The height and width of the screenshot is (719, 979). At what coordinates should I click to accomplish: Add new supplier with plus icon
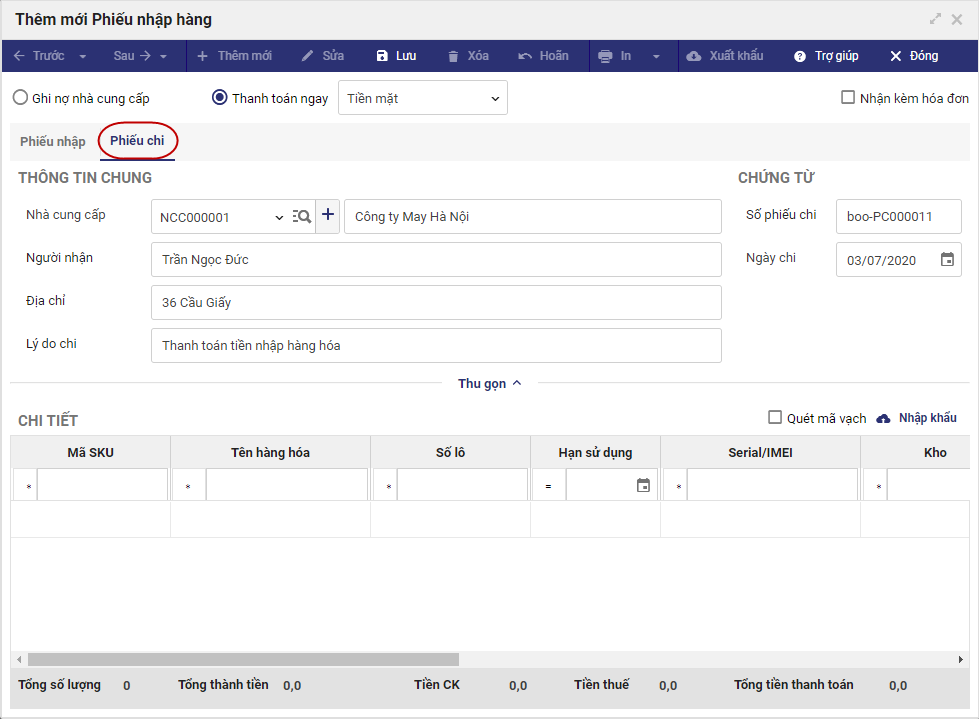click(x=328, y=215)
